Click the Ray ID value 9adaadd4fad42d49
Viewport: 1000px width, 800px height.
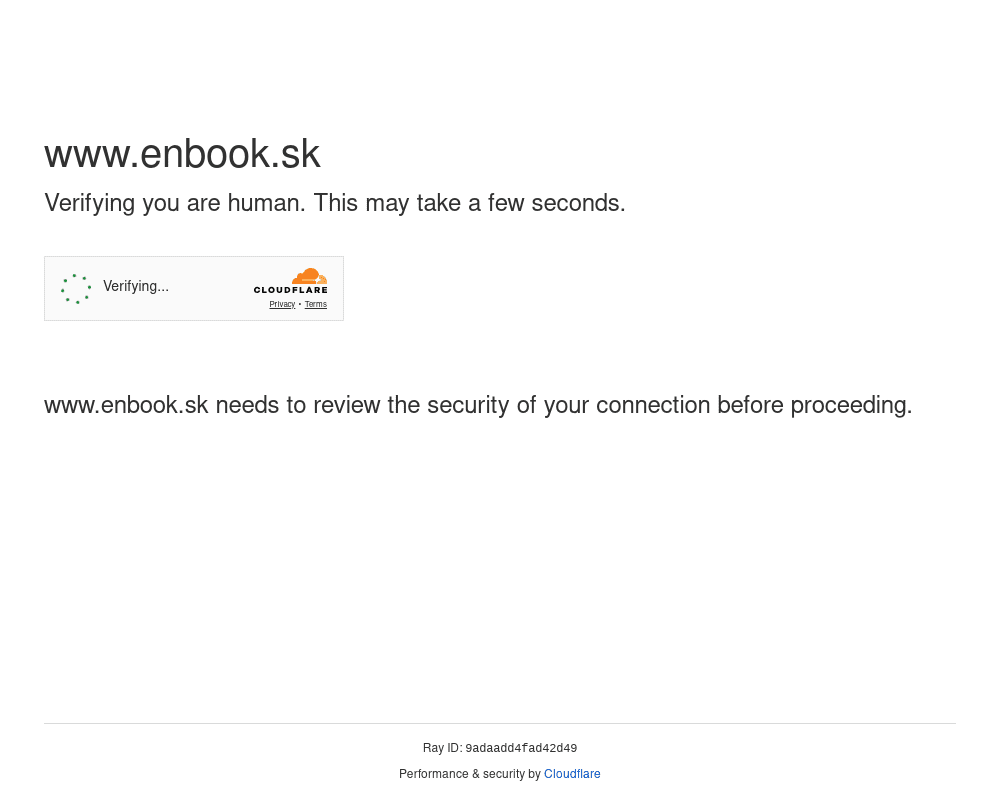tap(521, 749)
